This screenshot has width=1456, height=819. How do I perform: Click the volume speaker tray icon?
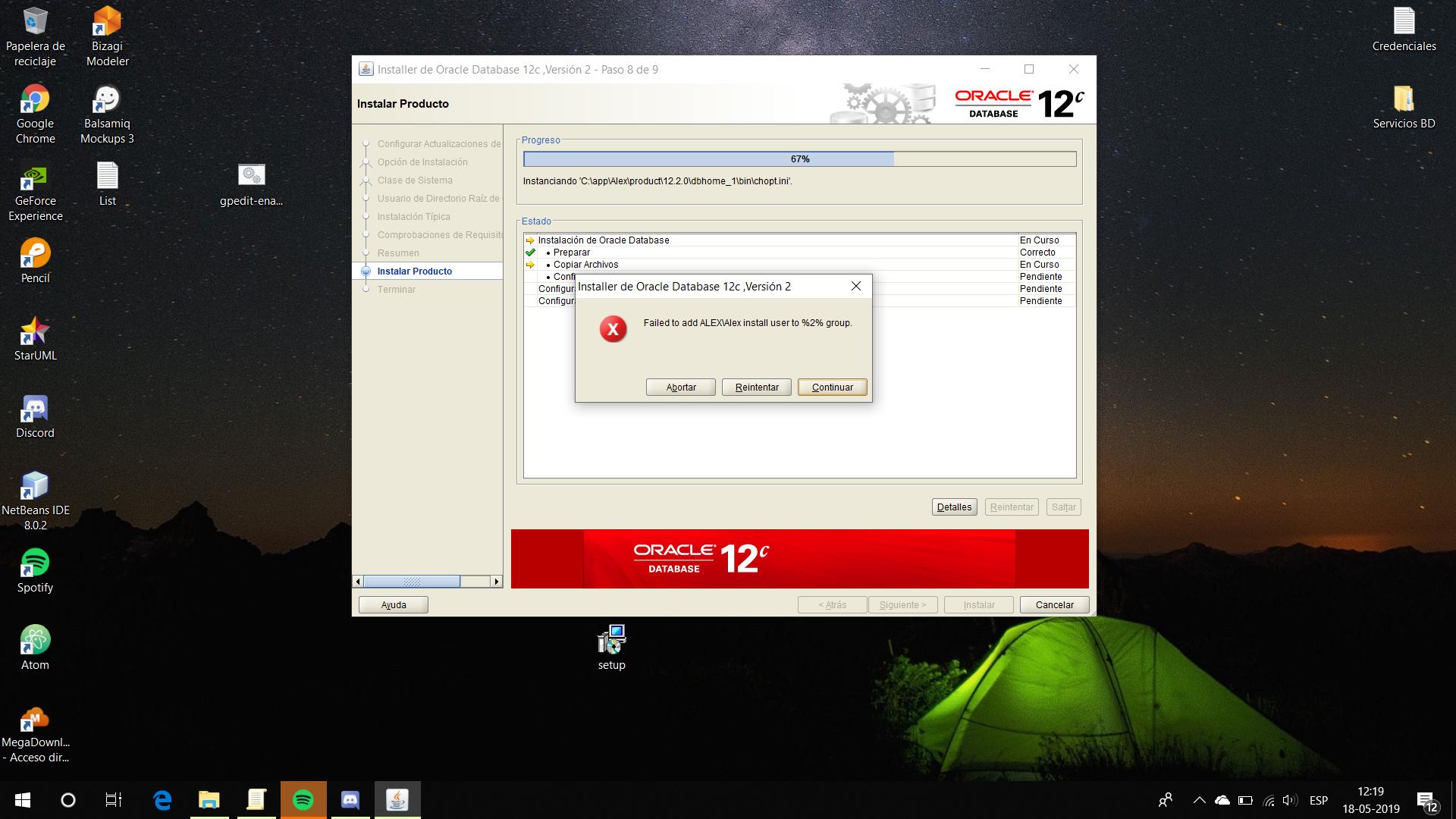point(1289,800)
